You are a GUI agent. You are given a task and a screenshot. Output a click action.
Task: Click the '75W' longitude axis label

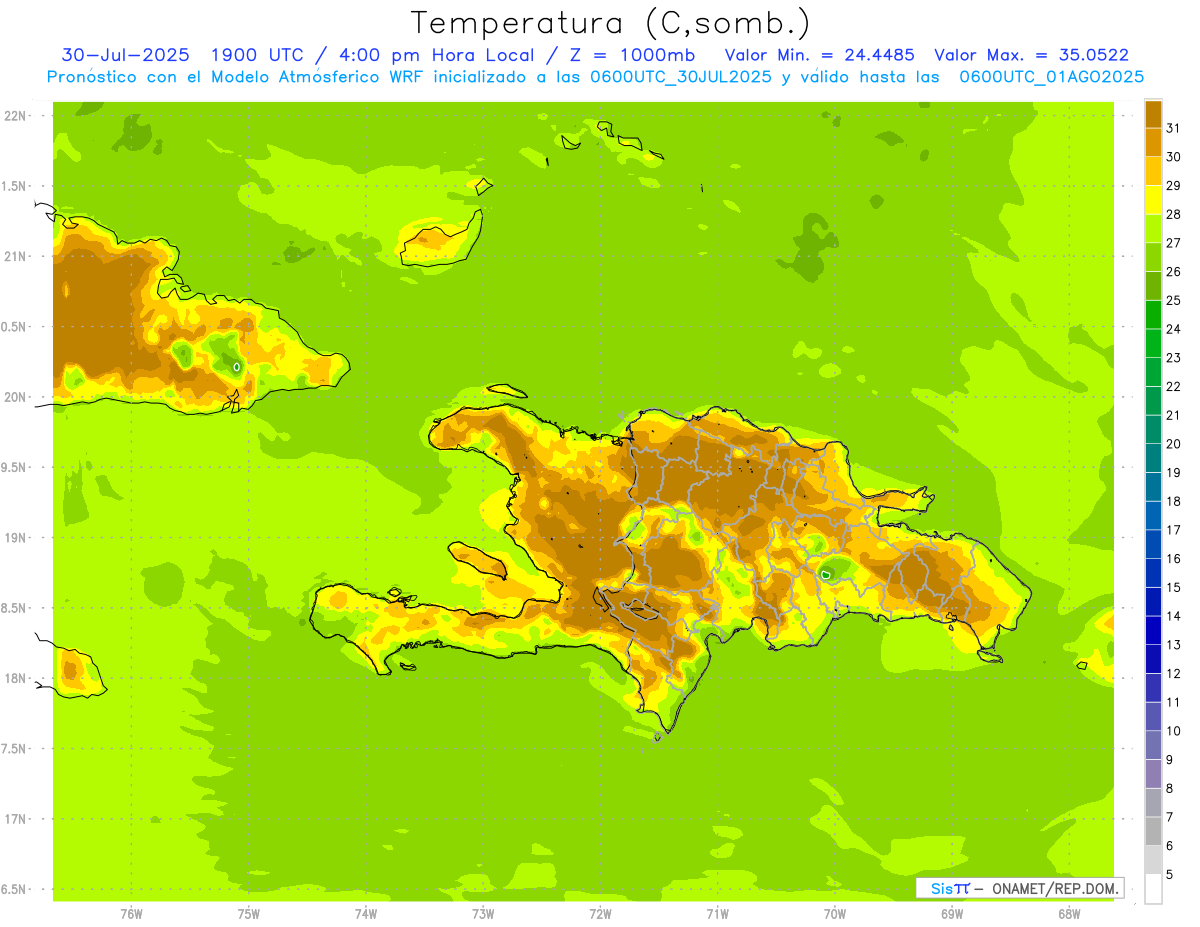[248, 914]
